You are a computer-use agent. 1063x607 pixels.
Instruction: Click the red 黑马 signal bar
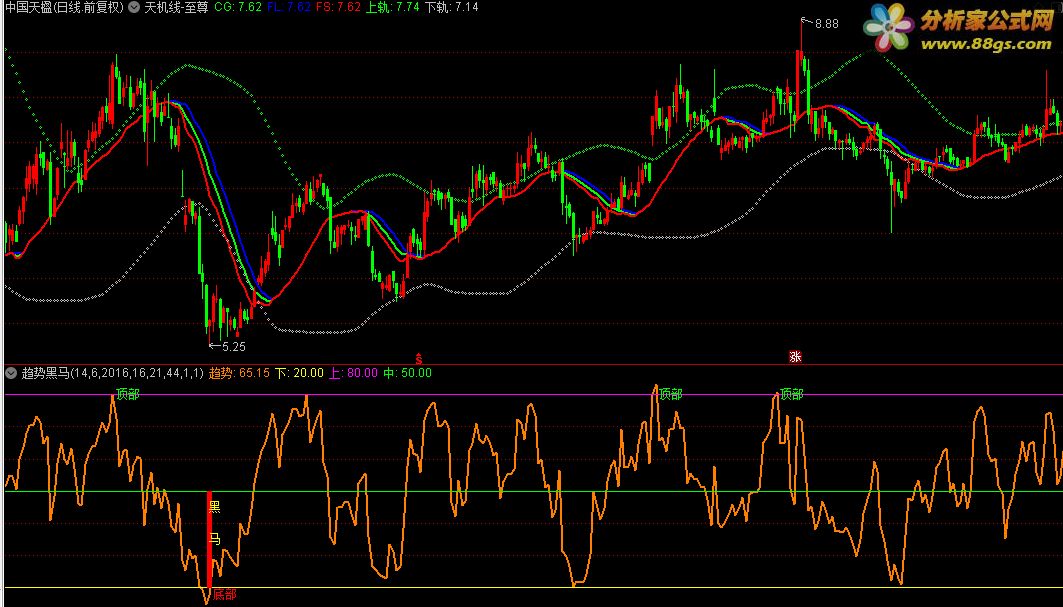tap(209, 540)
